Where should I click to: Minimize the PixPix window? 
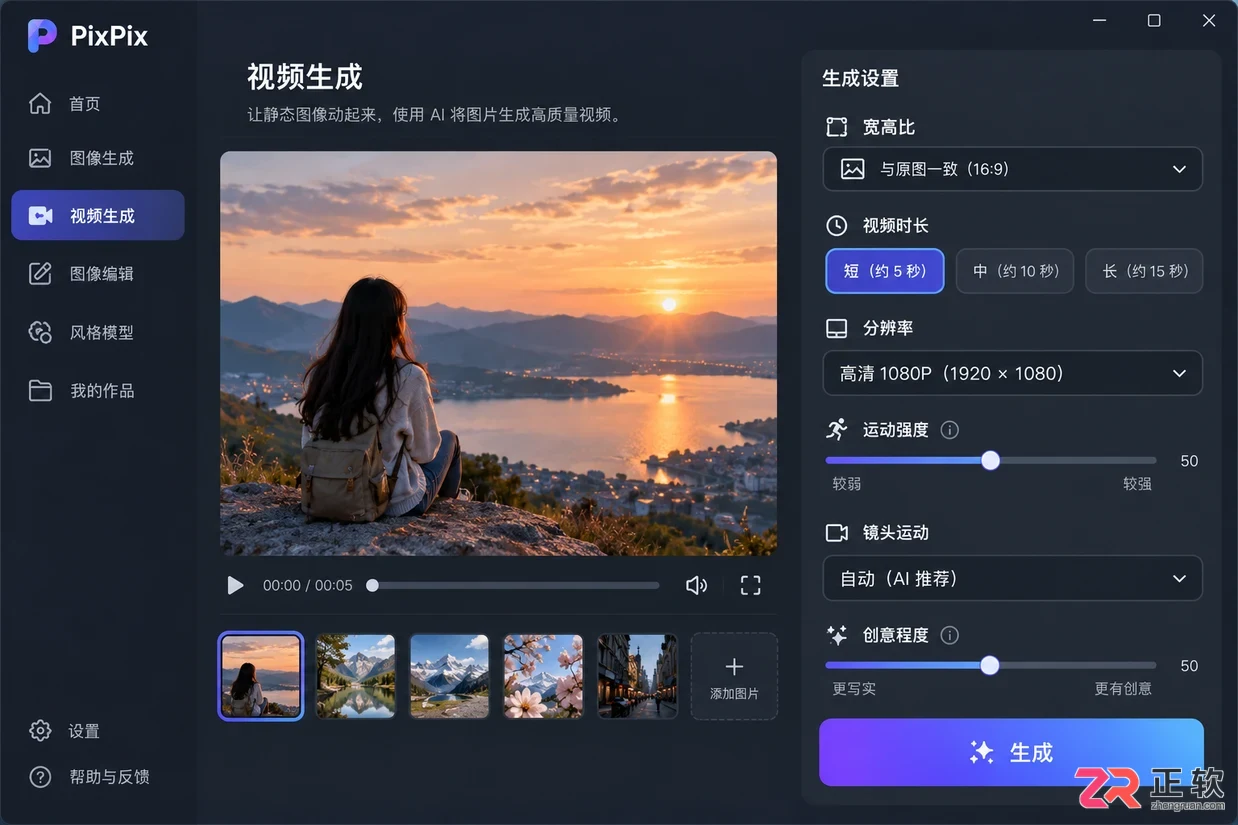(x=1100, y=20)
